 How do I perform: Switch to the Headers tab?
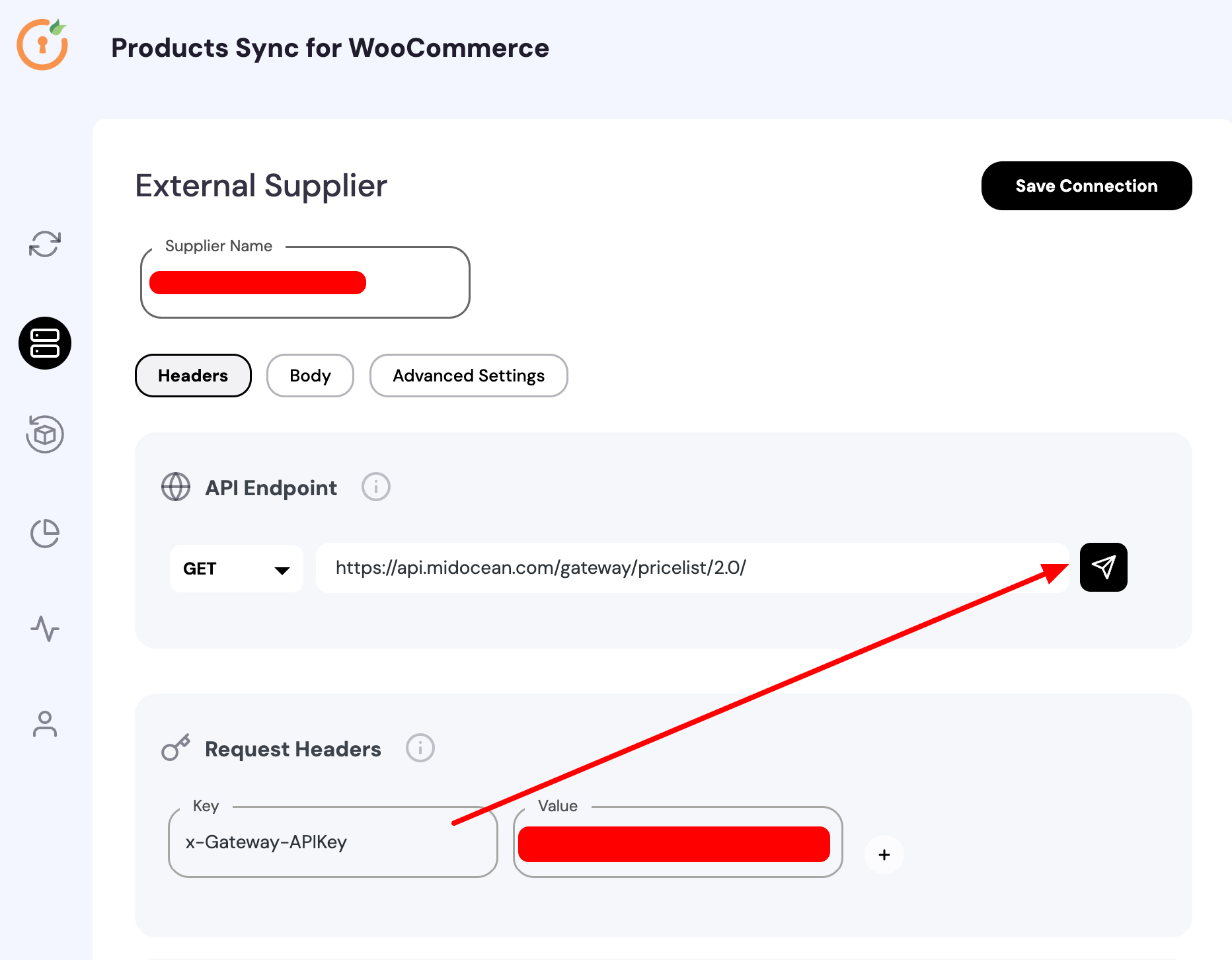pyautogui.click(x=193, y=376)
